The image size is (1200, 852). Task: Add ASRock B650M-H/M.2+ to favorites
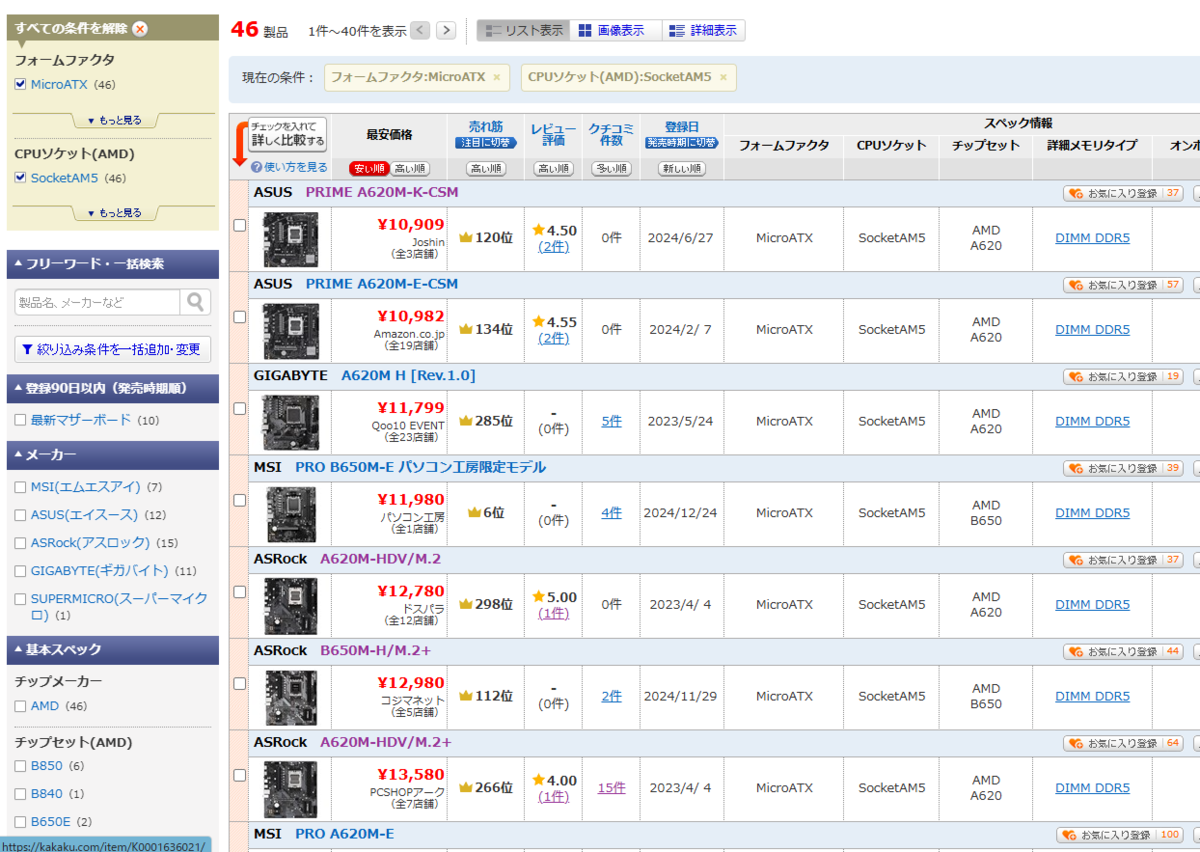pyautogui.click(x=1123, y=652)
